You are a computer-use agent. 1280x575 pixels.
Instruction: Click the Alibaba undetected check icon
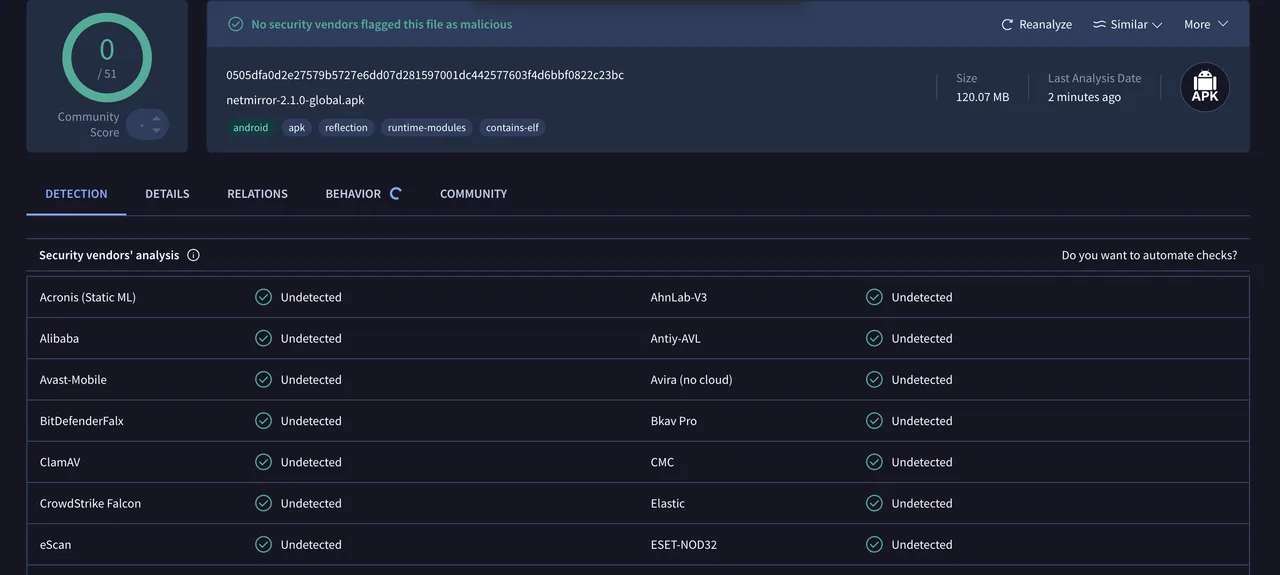(263, 338)
